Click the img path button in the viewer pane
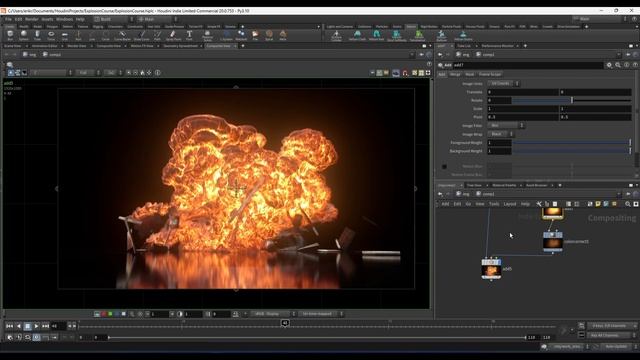Image resolution: width=640 pixels, height=360 pixels. click(29, 54)
